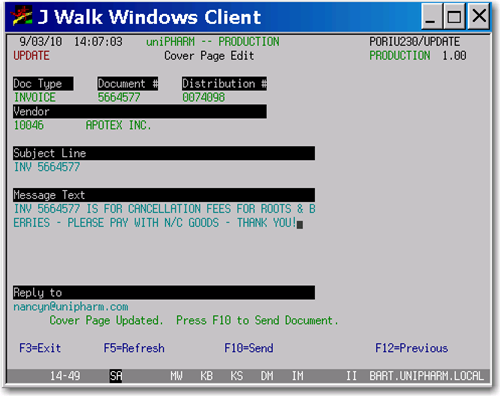Click the highlighted SA status indicator

[x=116, y=376]
